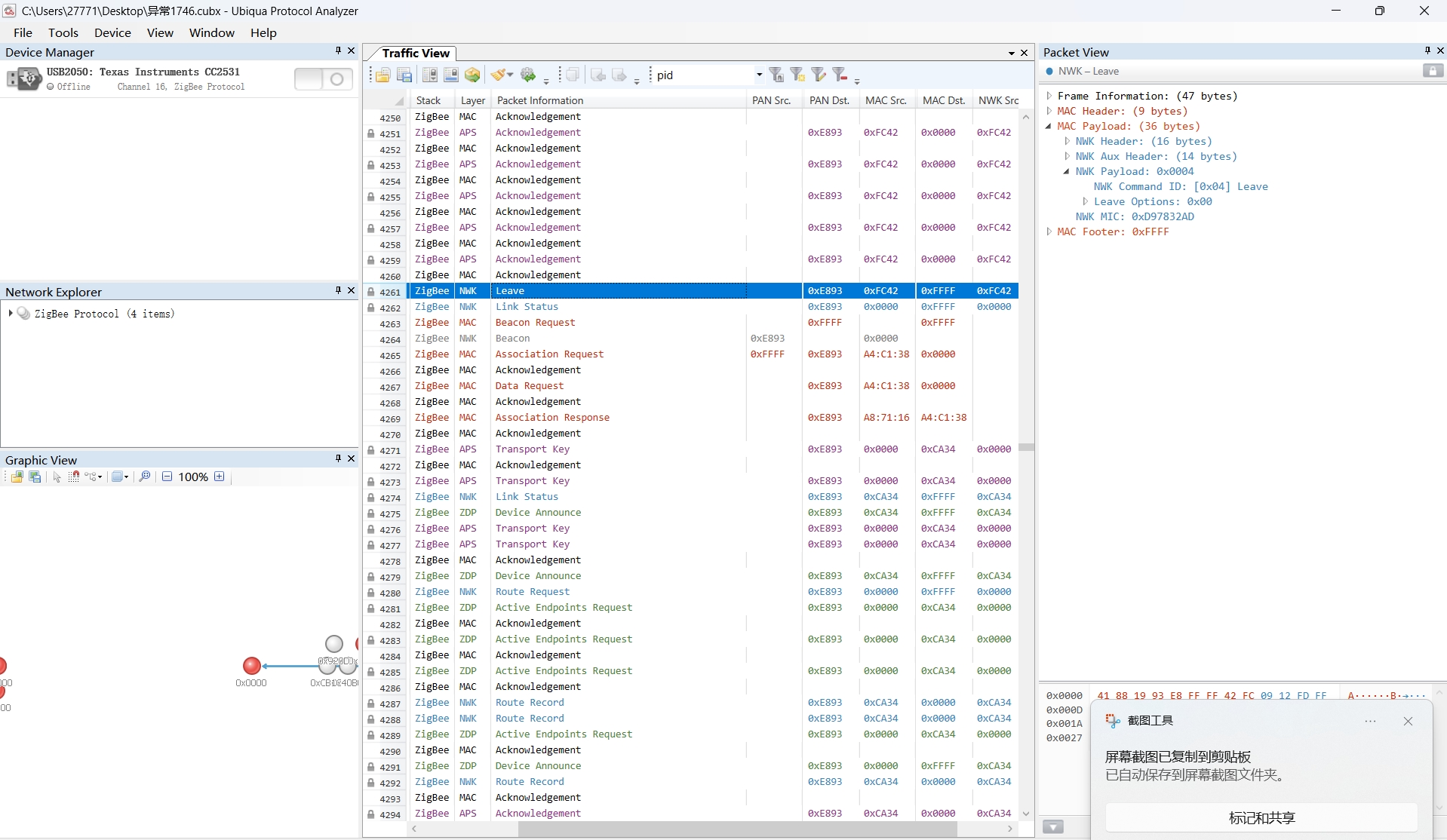
Task: Click the remove filter funnel with red minus
Action: [840, 75]
